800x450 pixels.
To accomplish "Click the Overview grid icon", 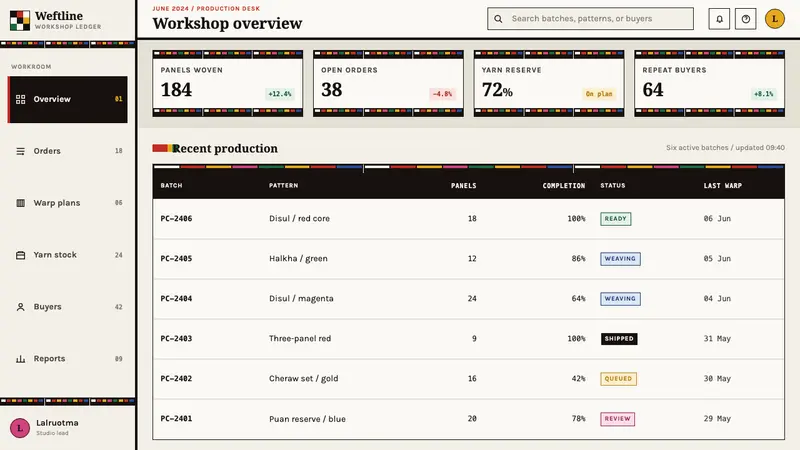I will click(20, 99).
